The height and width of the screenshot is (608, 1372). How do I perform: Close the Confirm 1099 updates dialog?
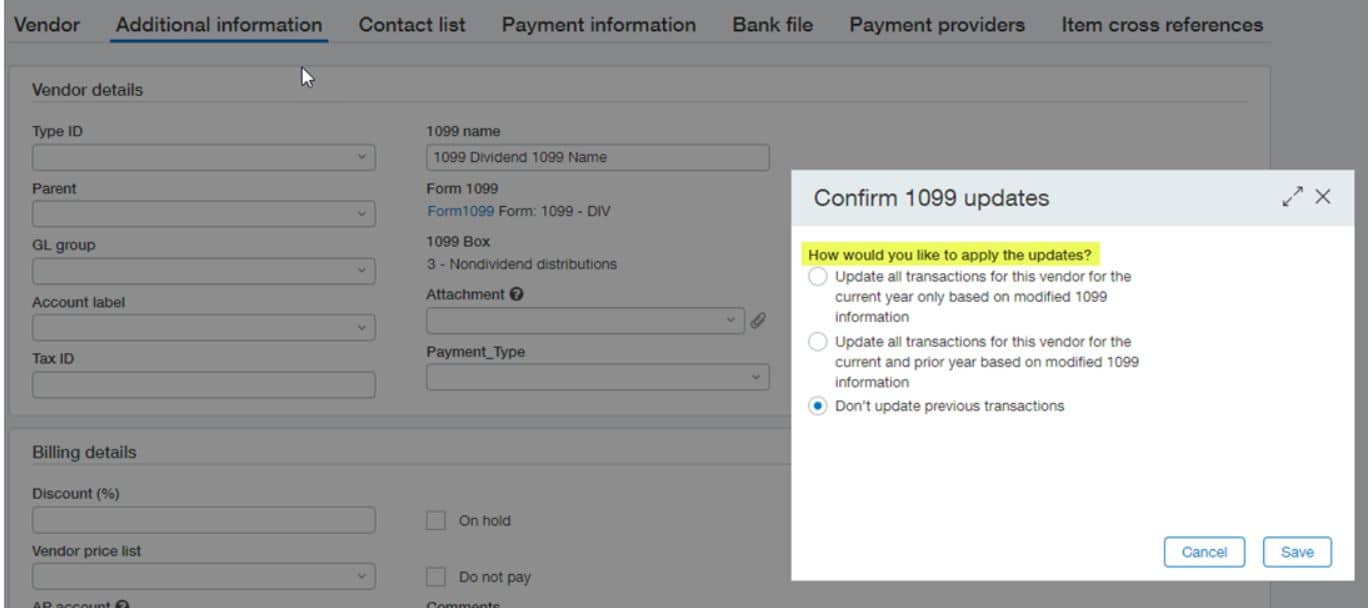tap(1324, 197)
